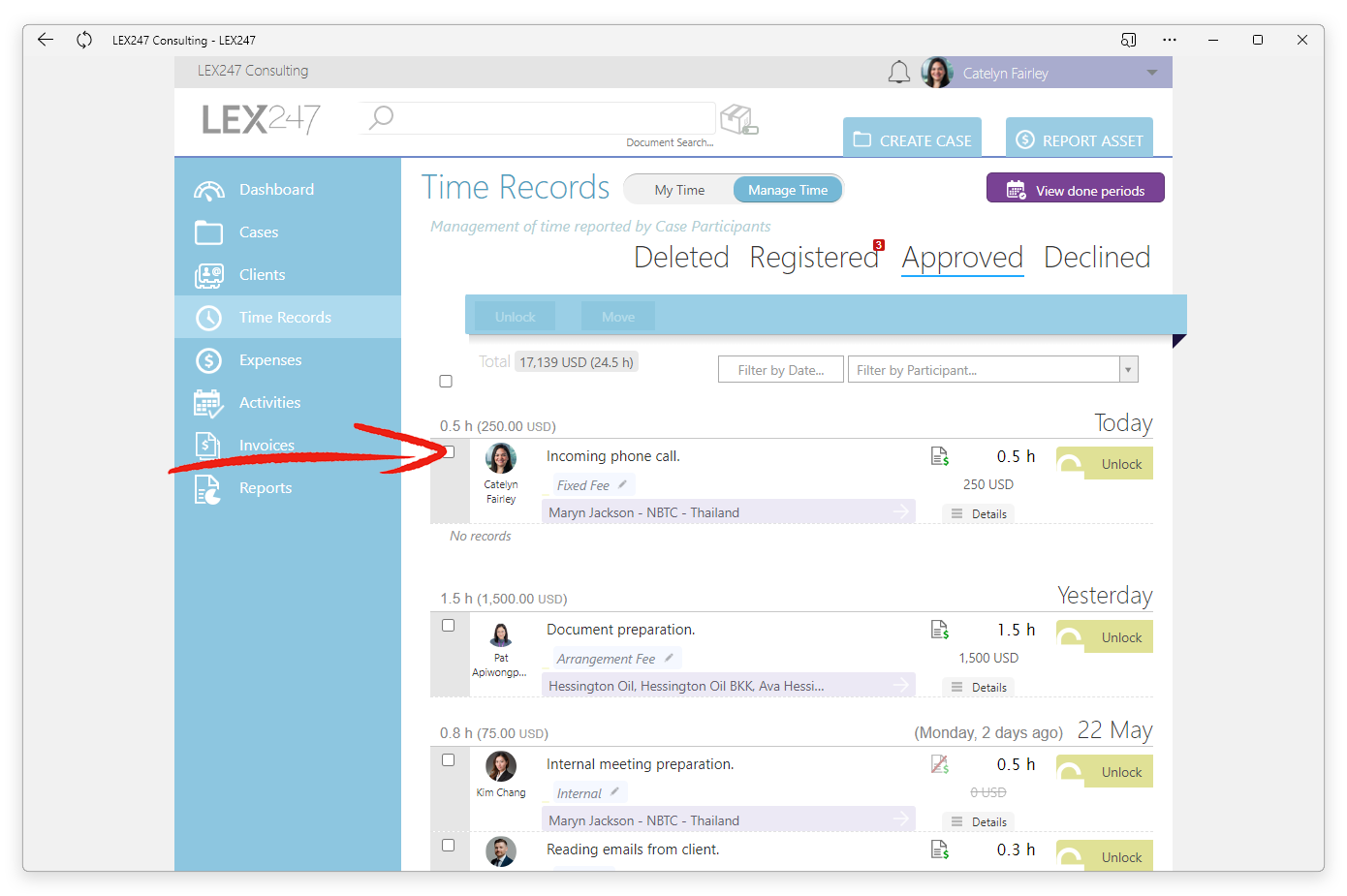Image resolution: width=1347 pixels, height=896 pixels.
Task: Unlock the Document preparation record
Action: (1105, 636)
